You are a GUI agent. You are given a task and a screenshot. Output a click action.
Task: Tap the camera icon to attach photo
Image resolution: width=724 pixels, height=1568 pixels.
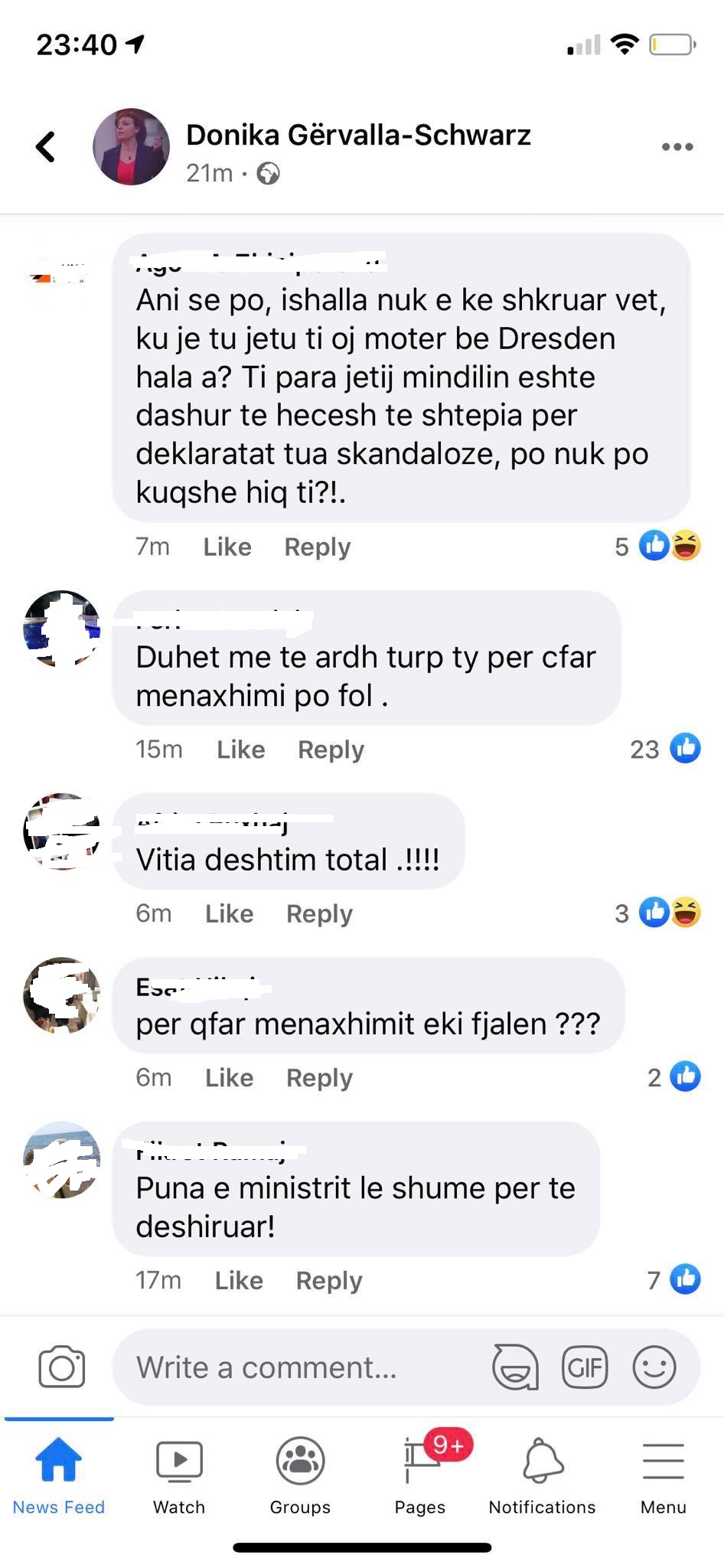pos(61,1367)
